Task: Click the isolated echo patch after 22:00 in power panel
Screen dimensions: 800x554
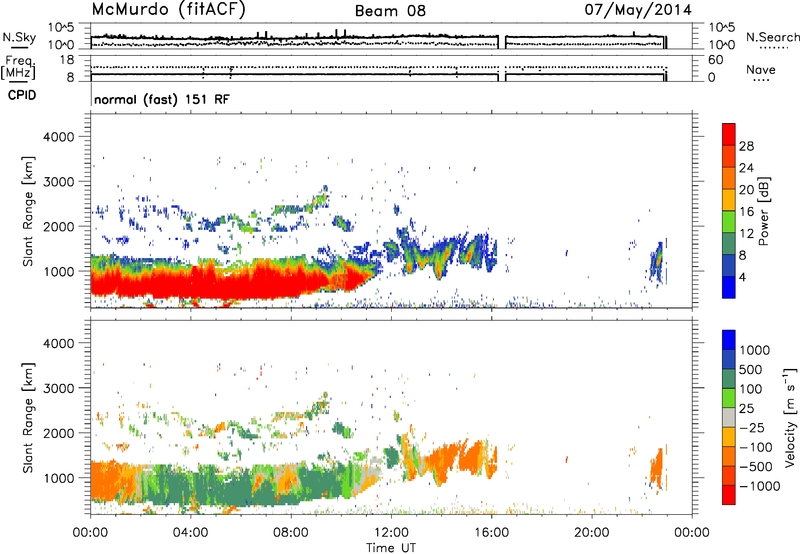Action: point(657,263)
